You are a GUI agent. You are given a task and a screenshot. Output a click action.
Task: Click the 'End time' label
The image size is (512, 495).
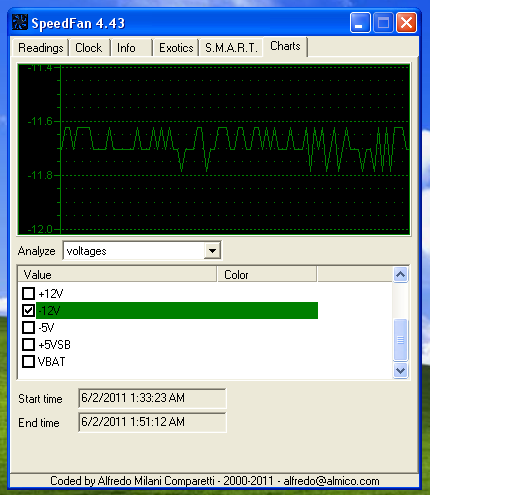(39, 423)
